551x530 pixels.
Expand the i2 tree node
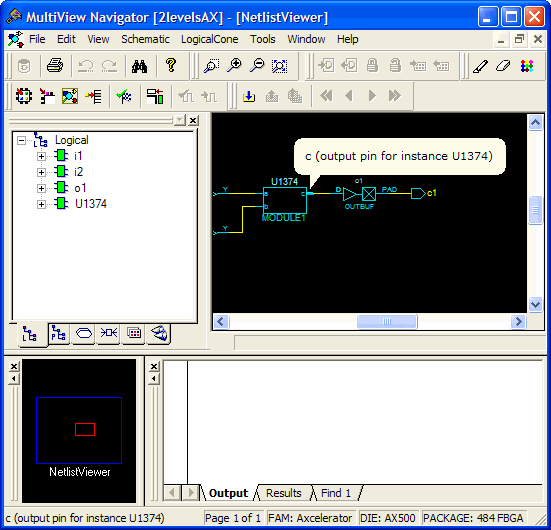(x=41, y=172)
